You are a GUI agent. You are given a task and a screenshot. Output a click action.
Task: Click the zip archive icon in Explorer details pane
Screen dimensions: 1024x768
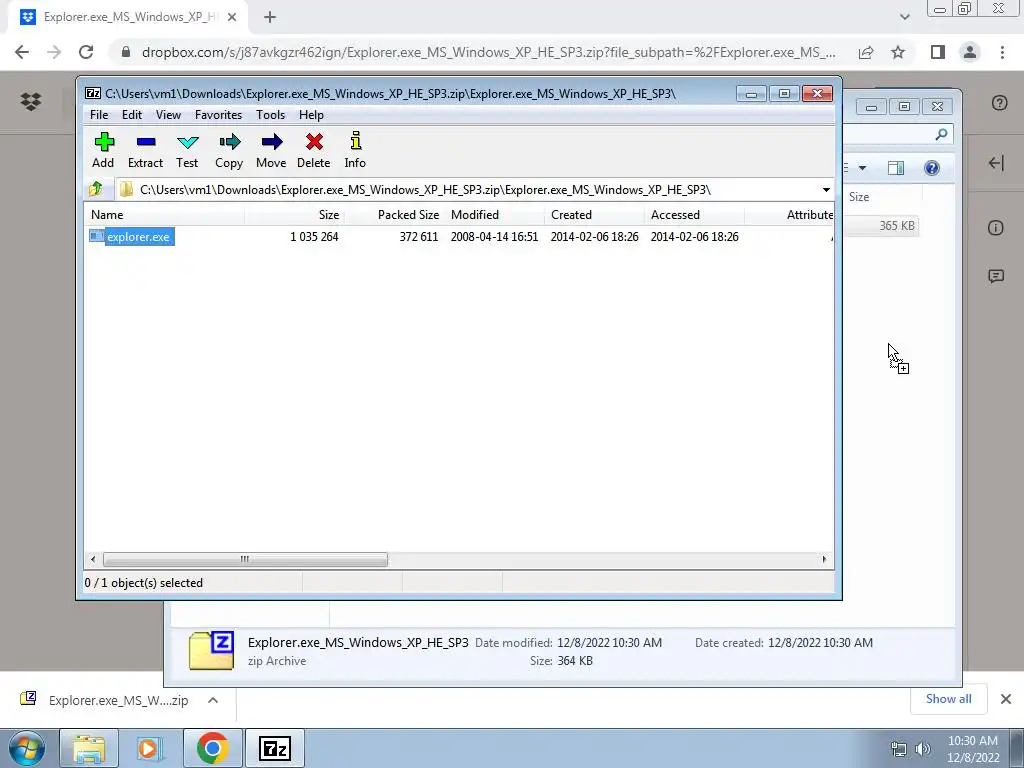tap(211, 651)
